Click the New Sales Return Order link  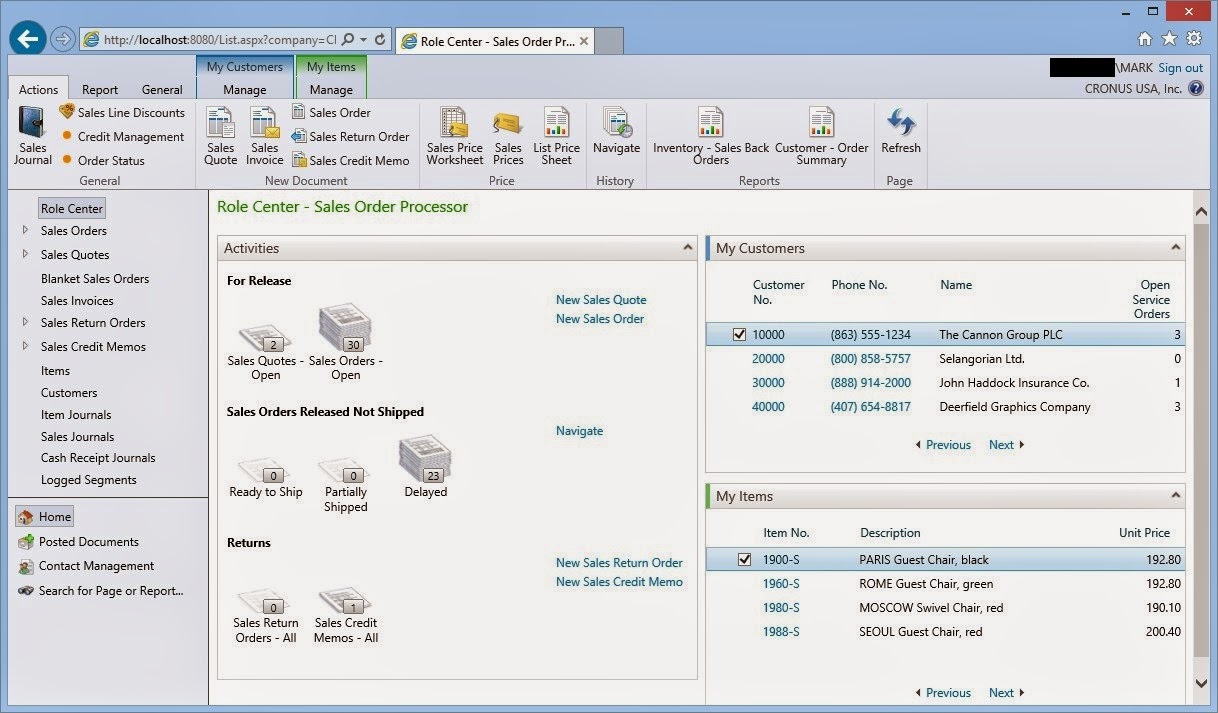(619, 562)
